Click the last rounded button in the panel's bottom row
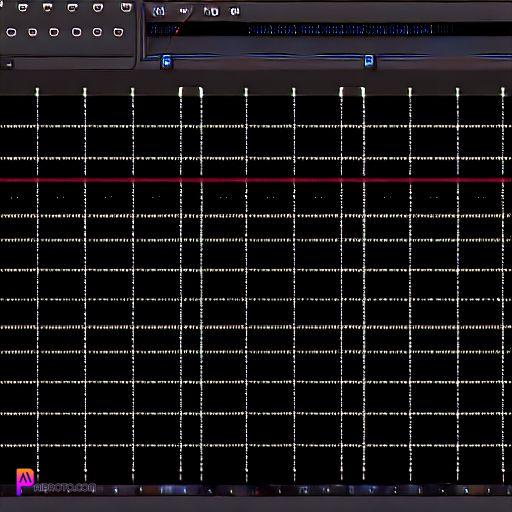This screenshot has width=512, height=512. (118, 32)
